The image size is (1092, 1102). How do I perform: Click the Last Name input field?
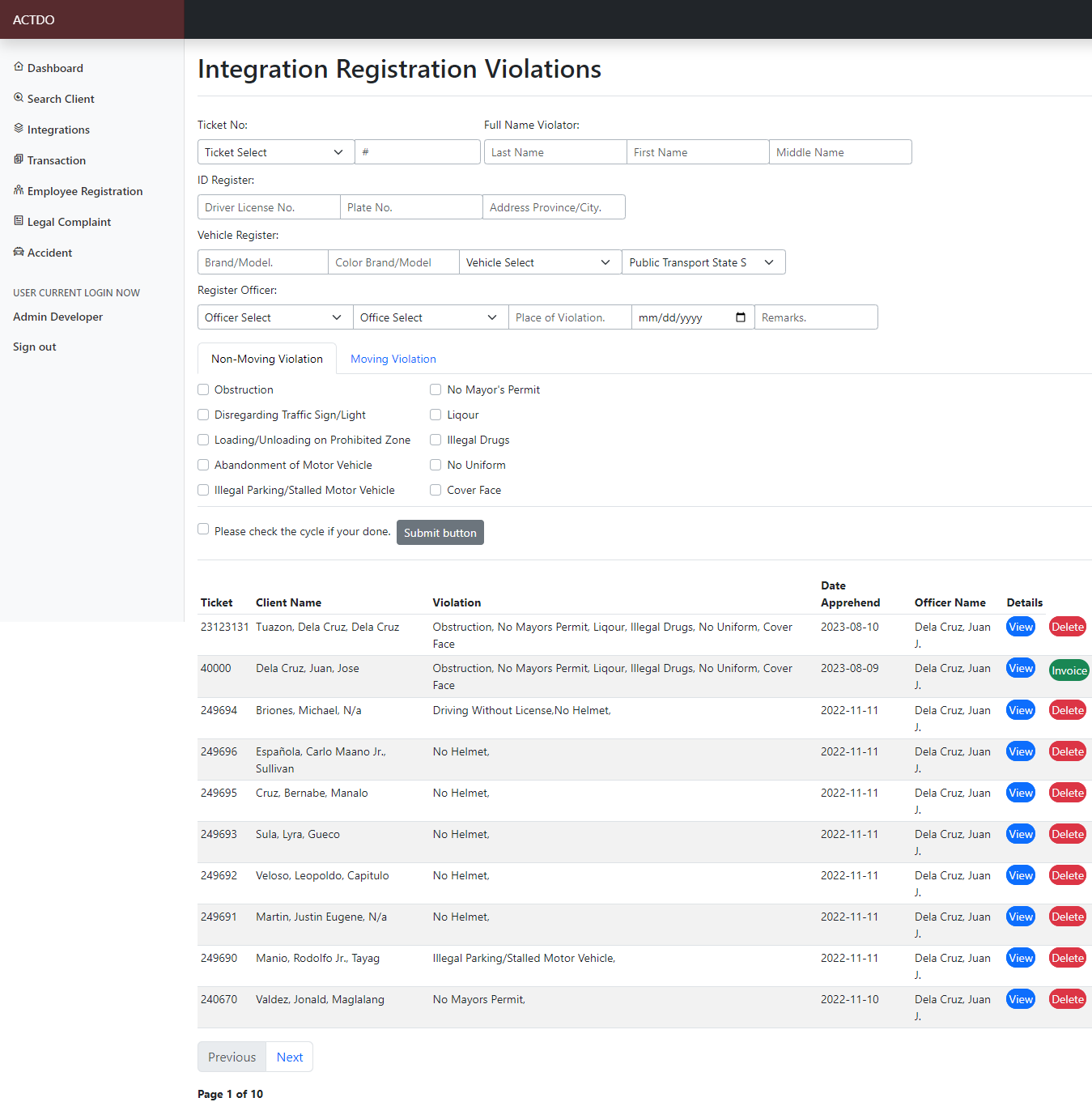click(554, 152)
